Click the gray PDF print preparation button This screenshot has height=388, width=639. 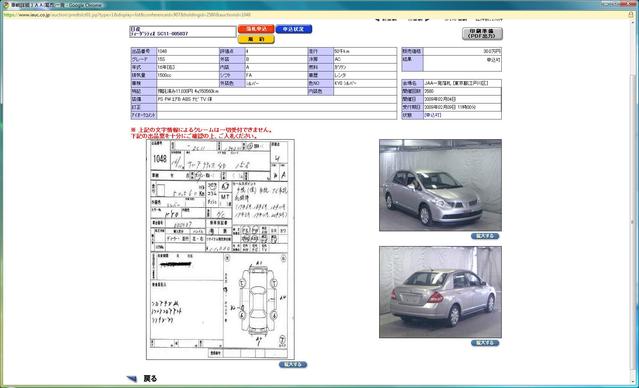pos(482,34)
